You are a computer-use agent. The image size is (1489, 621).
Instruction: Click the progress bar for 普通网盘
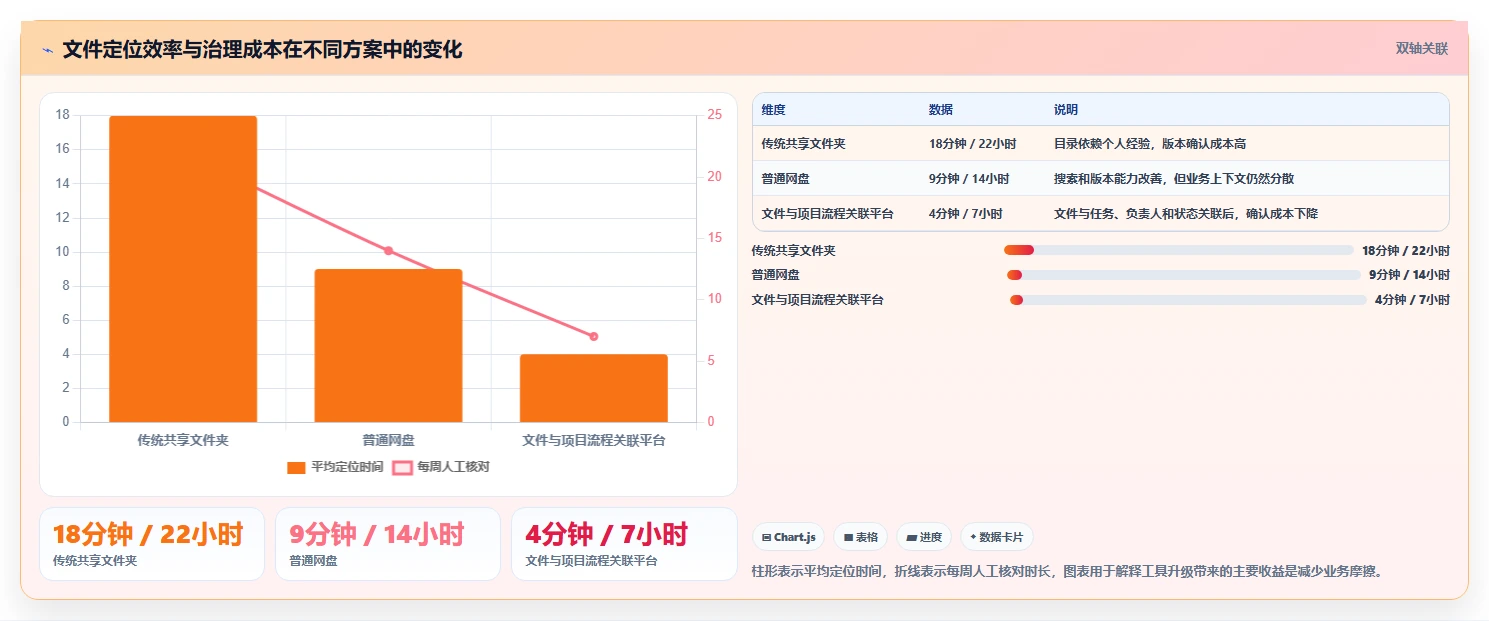pyautogui.click(x=1183, y=275)
